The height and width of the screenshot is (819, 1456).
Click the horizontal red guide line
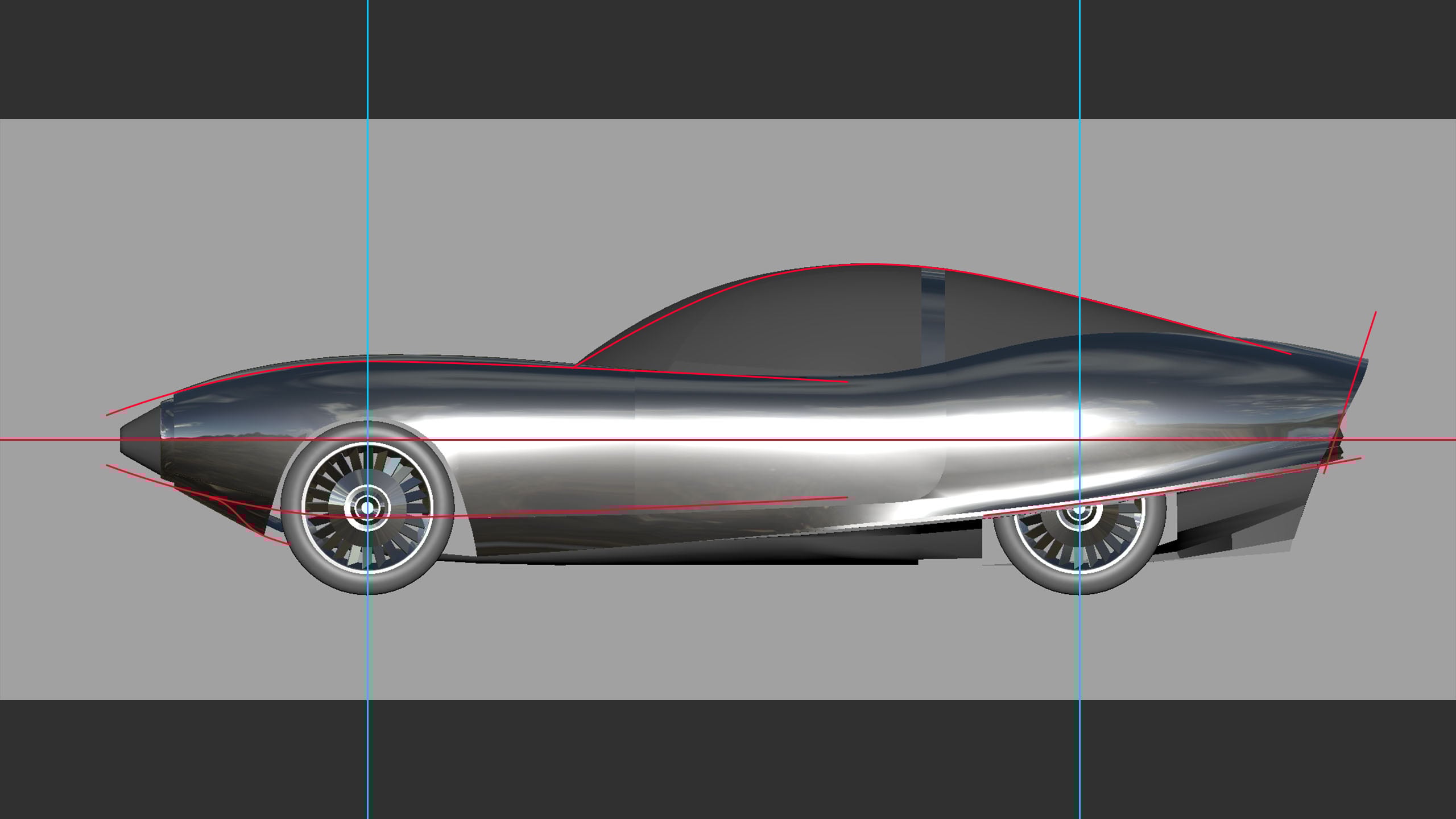point(57,439)
